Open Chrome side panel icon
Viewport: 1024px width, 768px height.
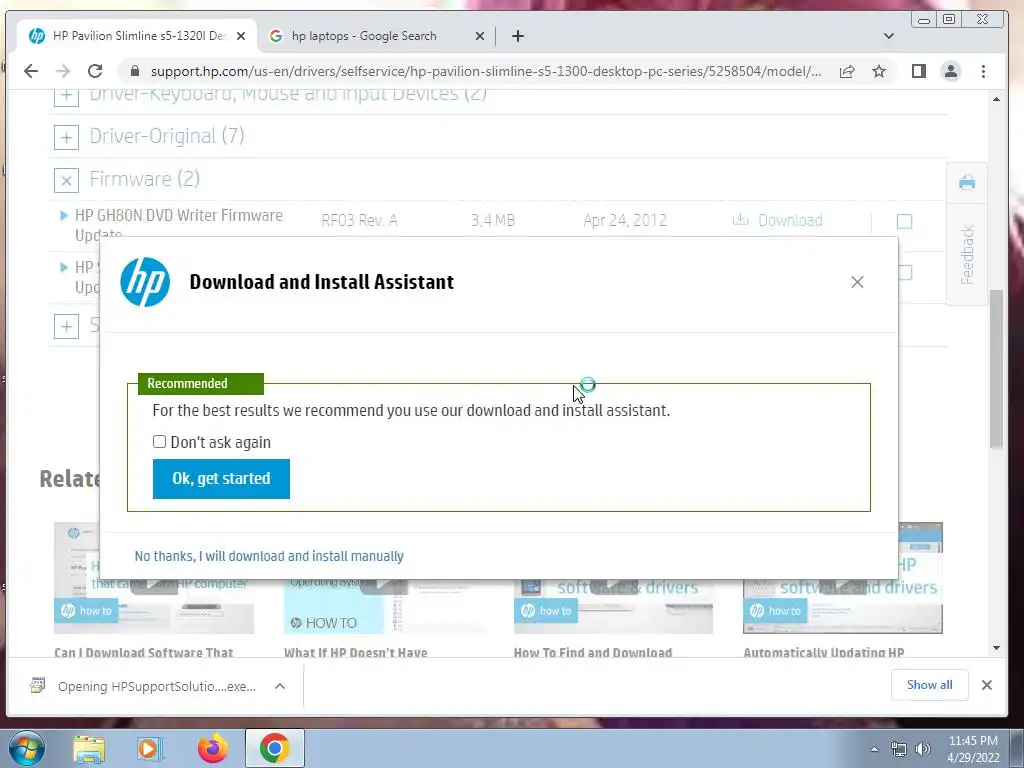point(919,71)
